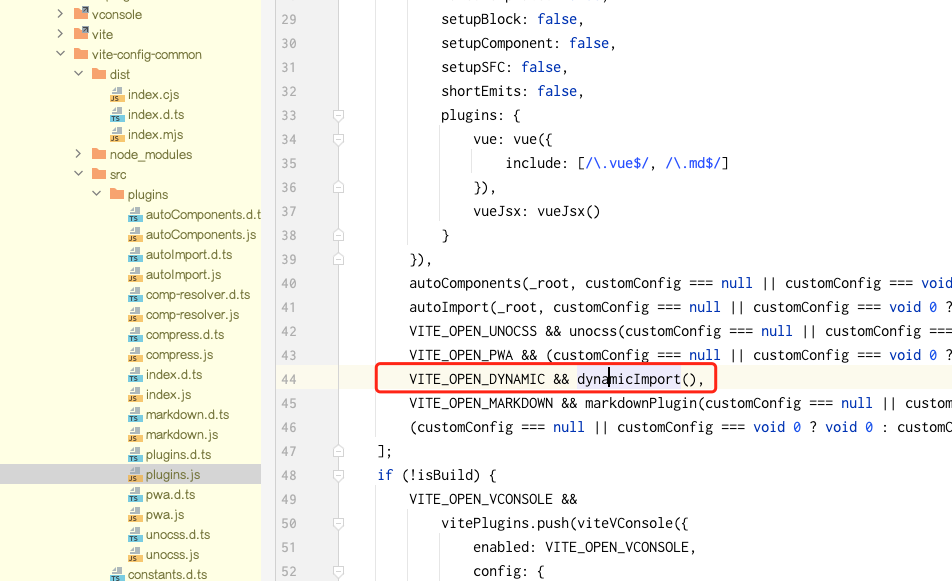The image size is (952, 581).
Task: Click the dist folder icon
Action: pos(99,73)
